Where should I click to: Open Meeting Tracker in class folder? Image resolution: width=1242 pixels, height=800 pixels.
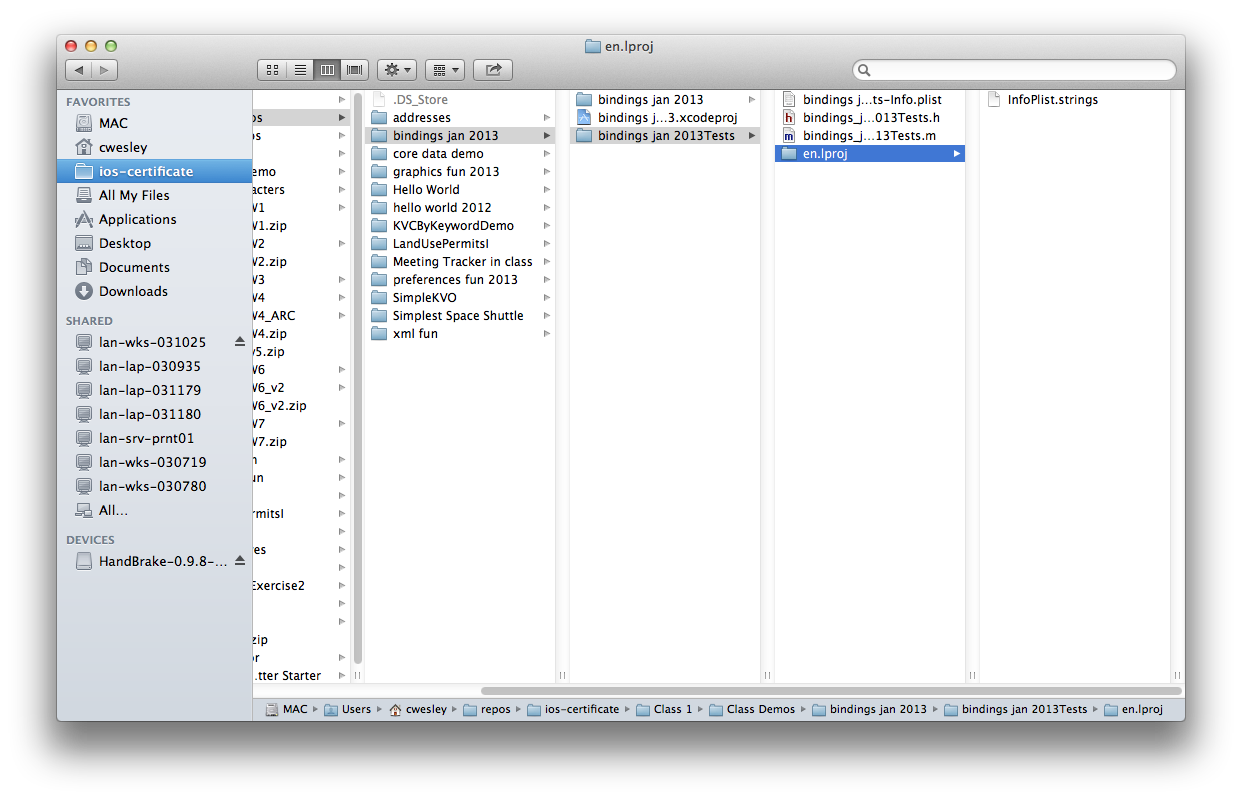(460, 262)
